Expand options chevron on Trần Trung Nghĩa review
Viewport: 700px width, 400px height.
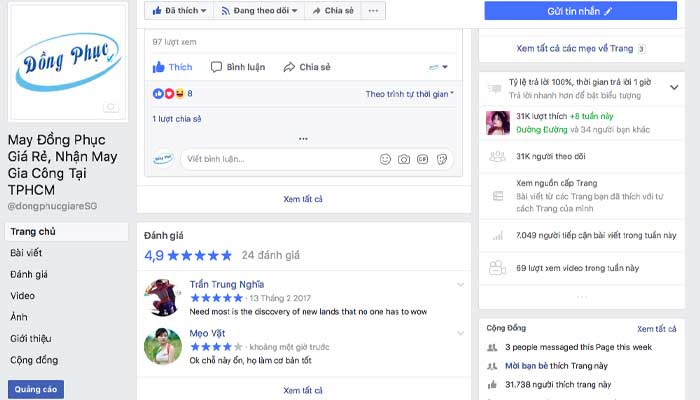point(460,284)
